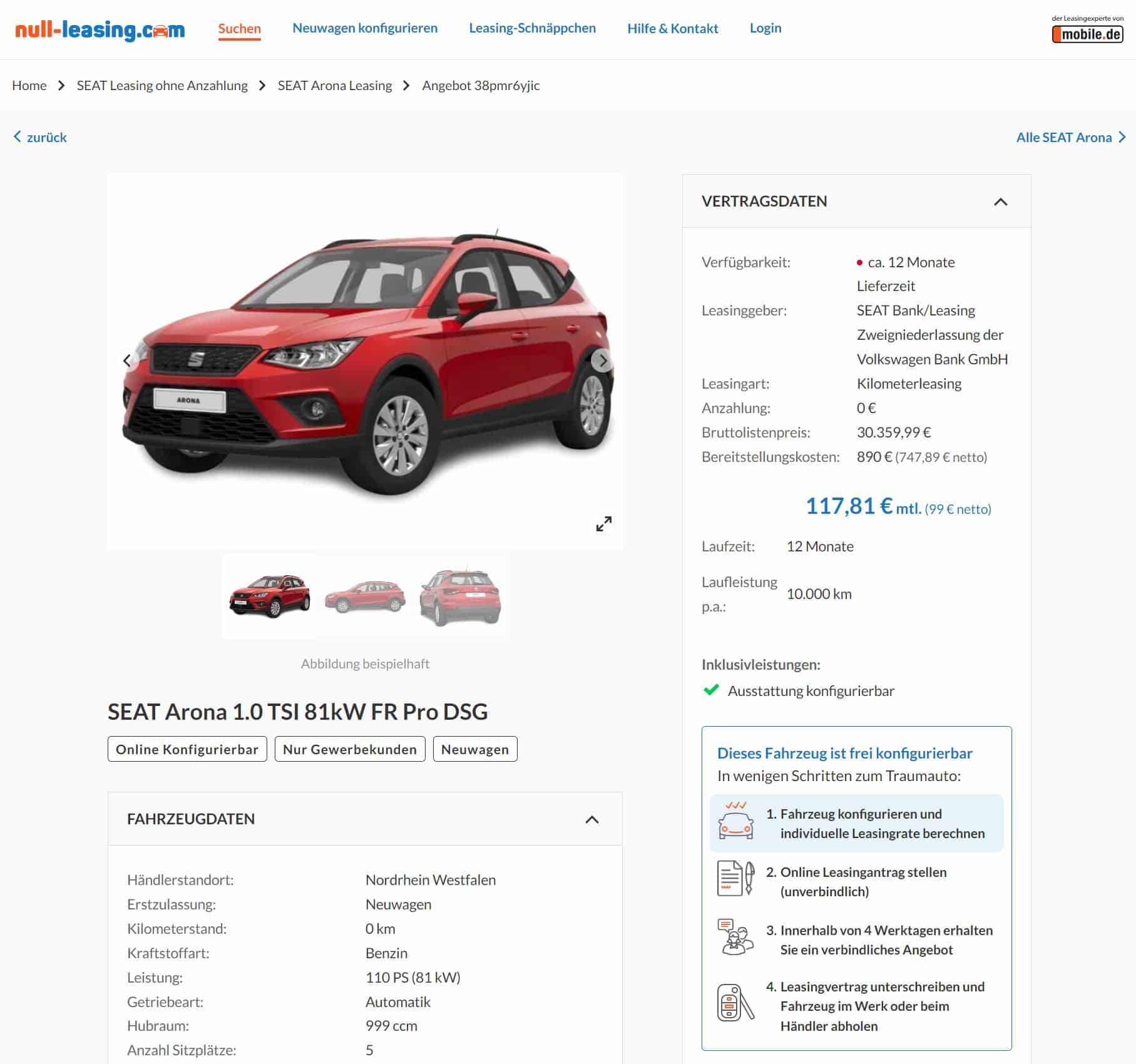Click the null-leasing.com logo
Viewport: 1136px width, 1064px height.
coord(100,29)
